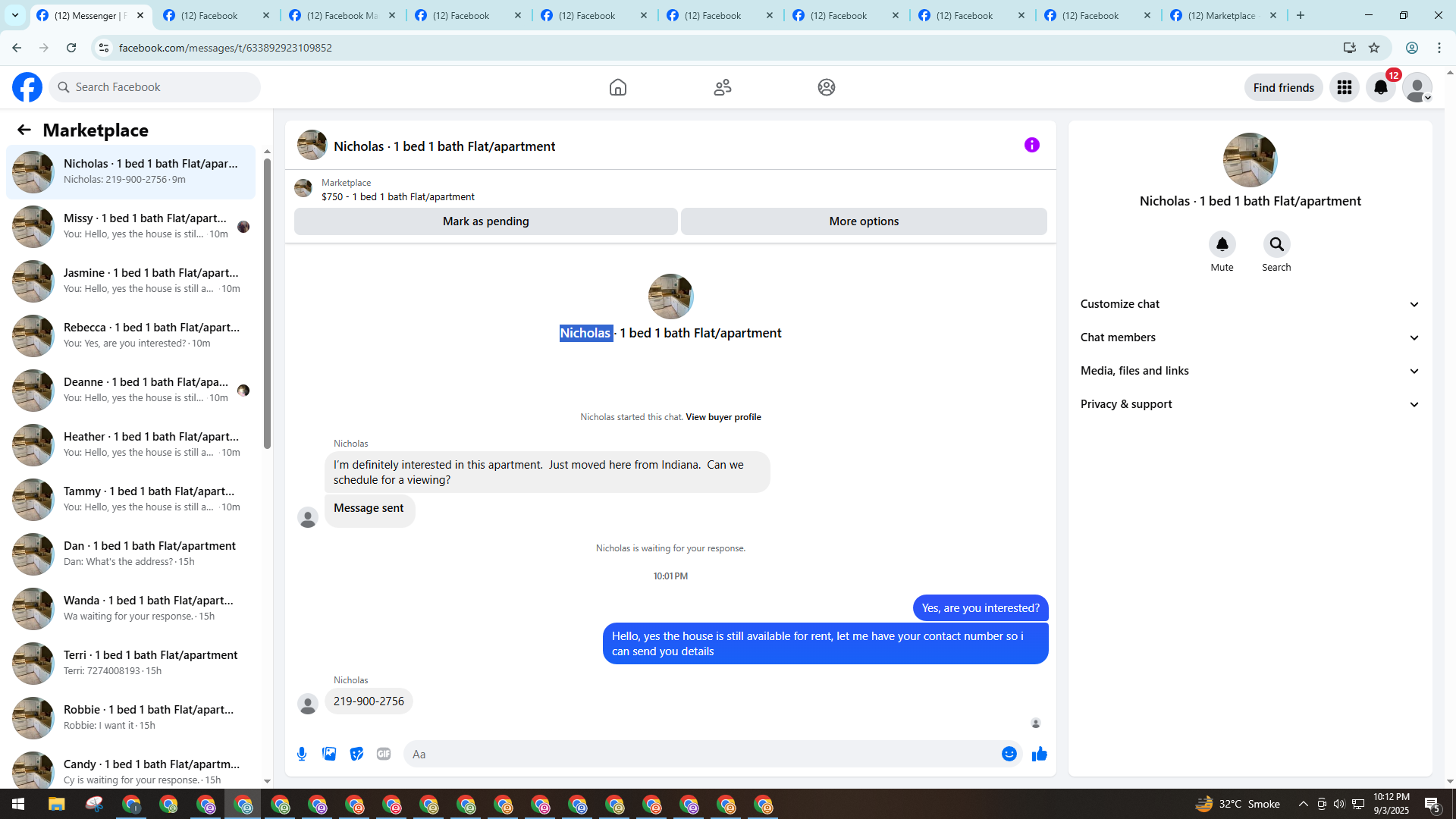
Task: View site information icon
Action: pyautogui.click(x=104, y=48)
